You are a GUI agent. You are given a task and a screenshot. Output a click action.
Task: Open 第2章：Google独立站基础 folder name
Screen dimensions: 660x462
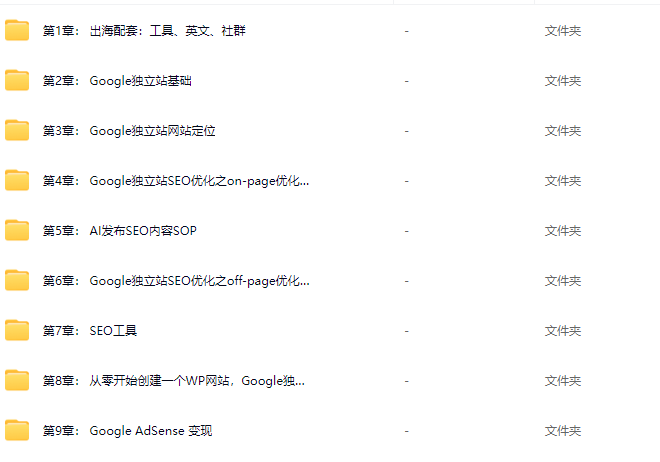pos(117,81)
